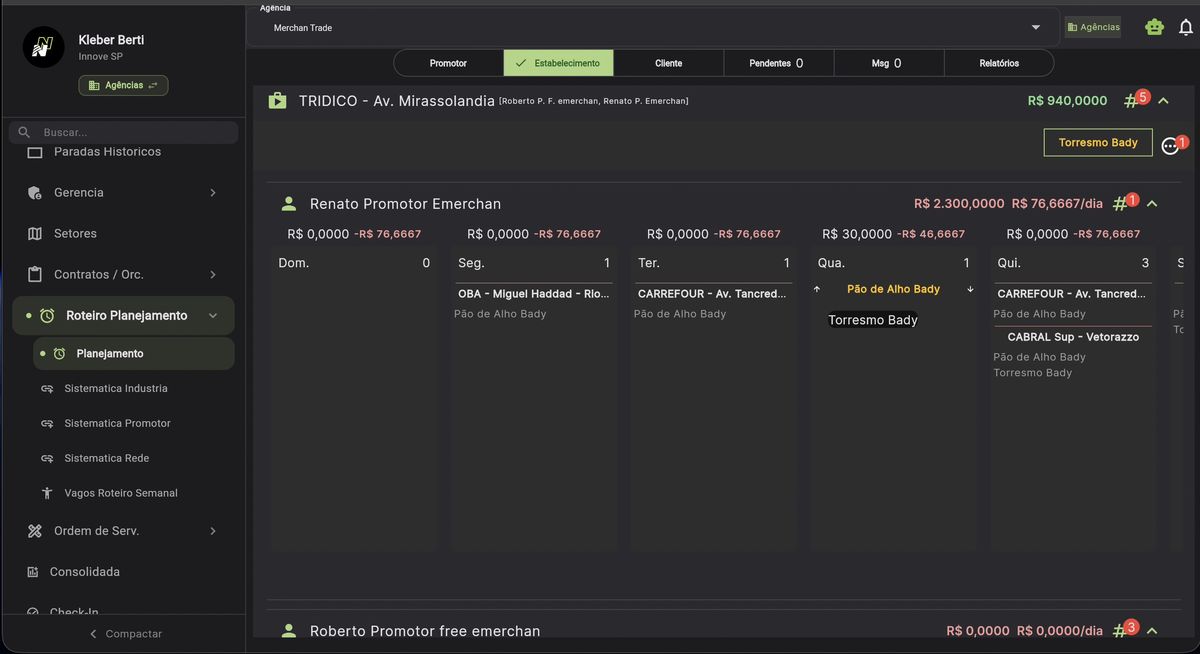Image resolution: width=1200 pixels, height=654 pixels.
Task: Switch to the Estabelecimento tab
Action: click(559, 62)
